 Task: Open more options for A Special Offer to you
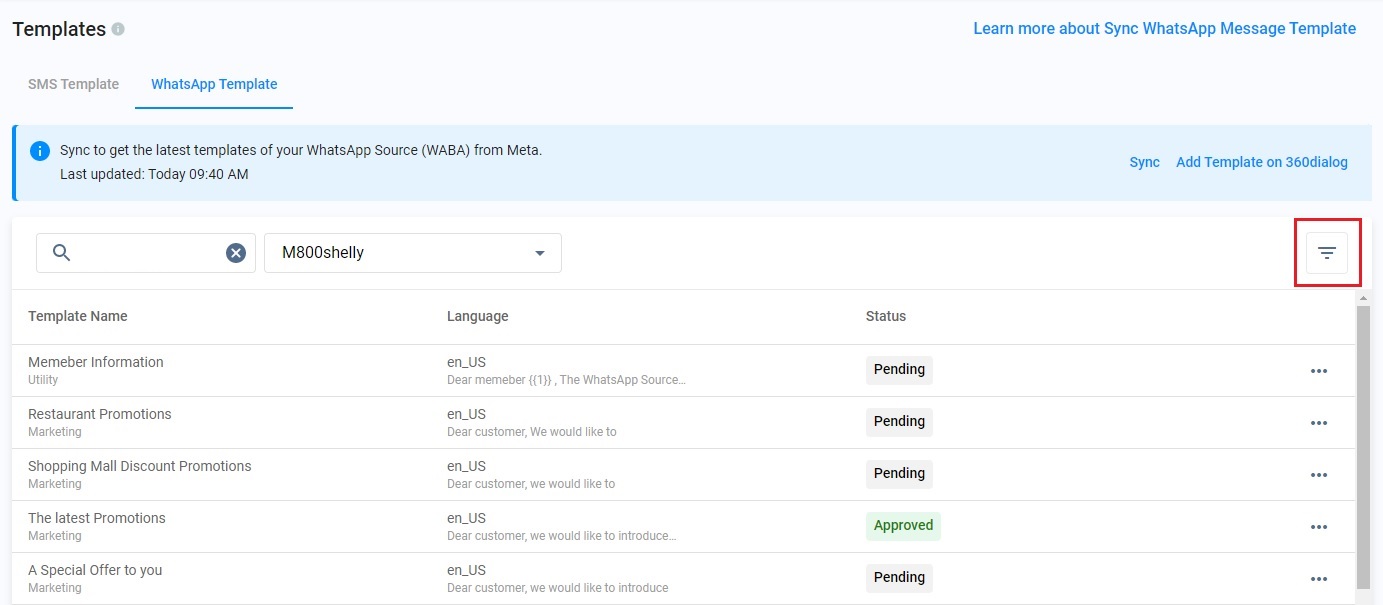click(1318, 579)
